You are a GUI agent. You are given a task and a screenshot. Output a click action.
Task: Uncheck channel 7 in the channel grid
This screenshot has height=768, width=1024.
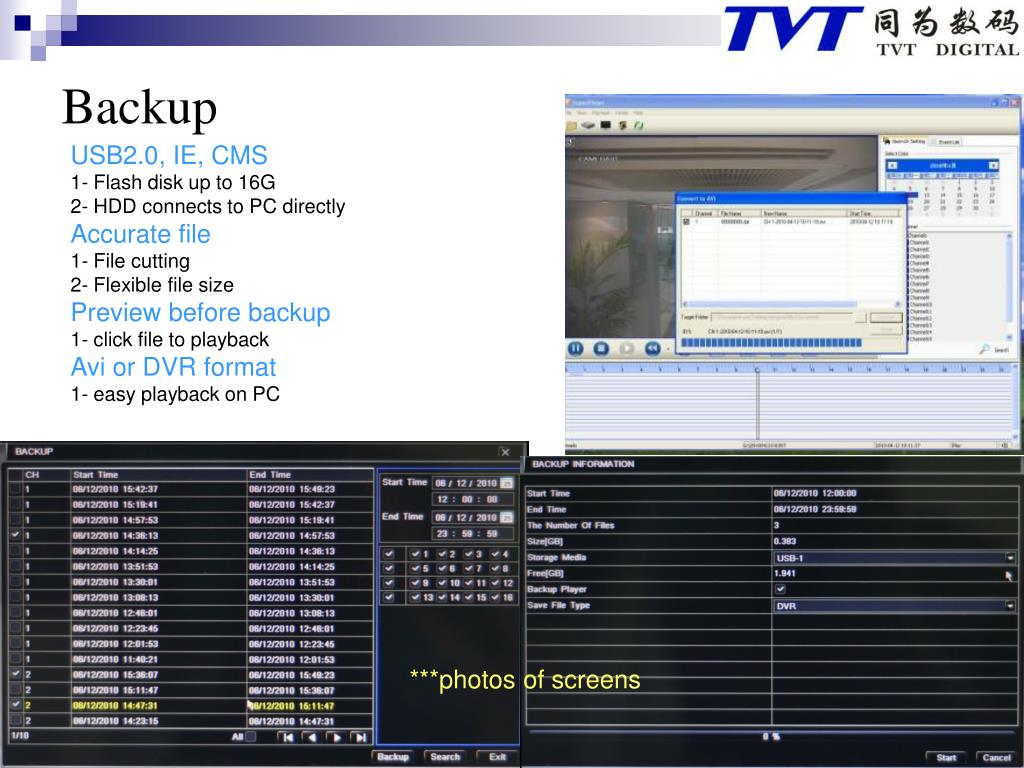click(468, 568)
